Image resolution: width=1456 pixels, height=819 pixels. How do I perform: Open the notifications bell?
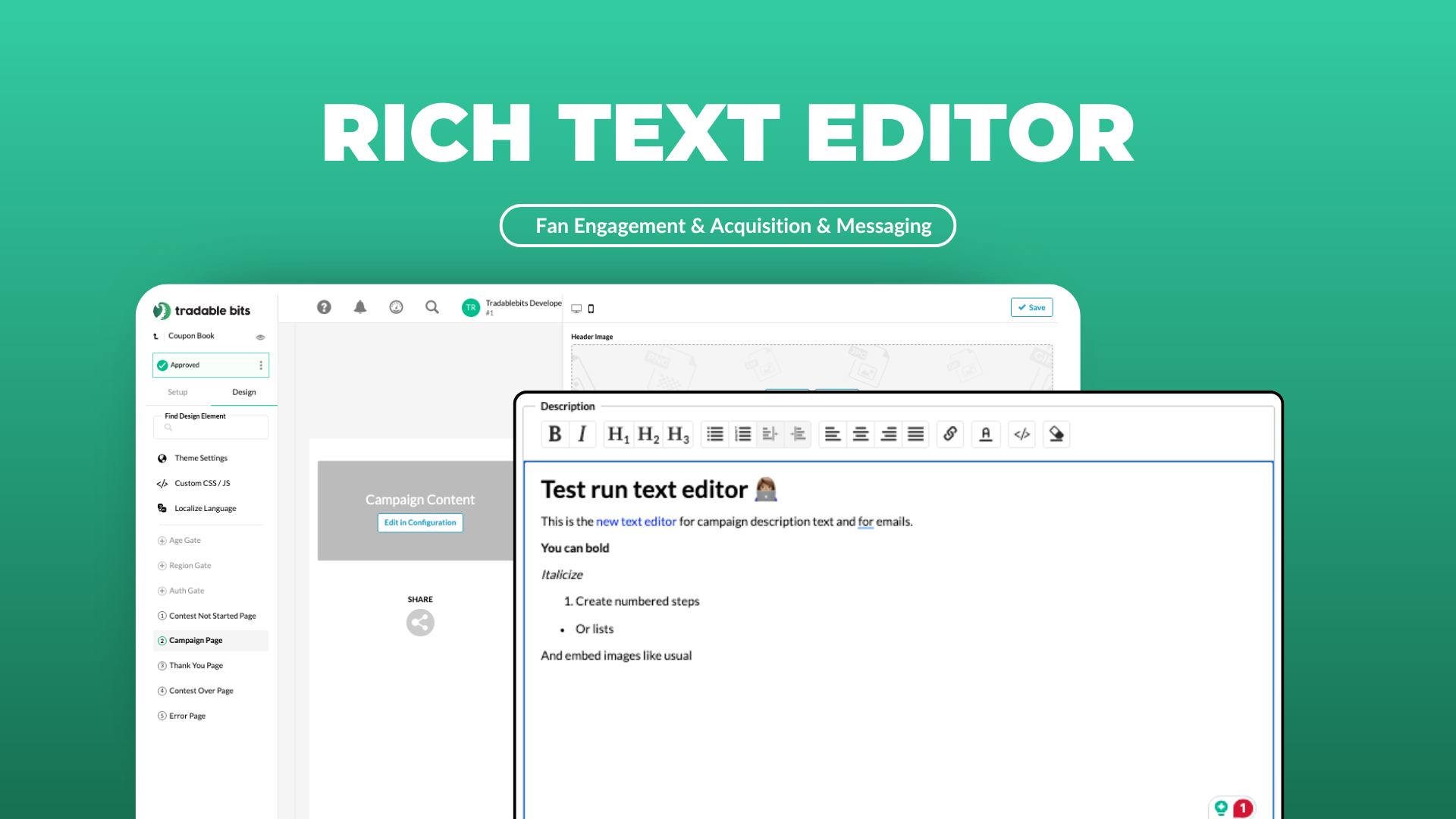[359, 306]
